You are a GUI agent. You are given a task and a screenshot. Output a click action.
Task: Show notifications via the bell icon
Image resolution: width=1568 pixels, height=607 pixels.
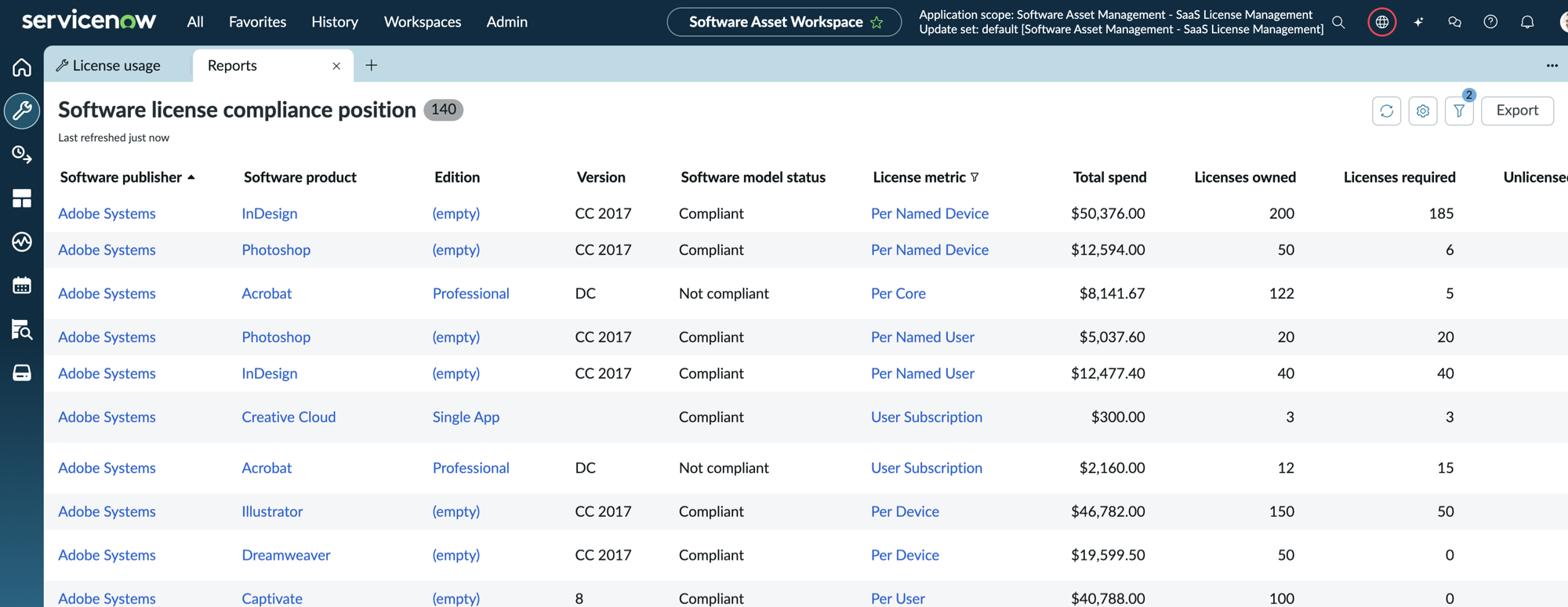[1527, 22]
